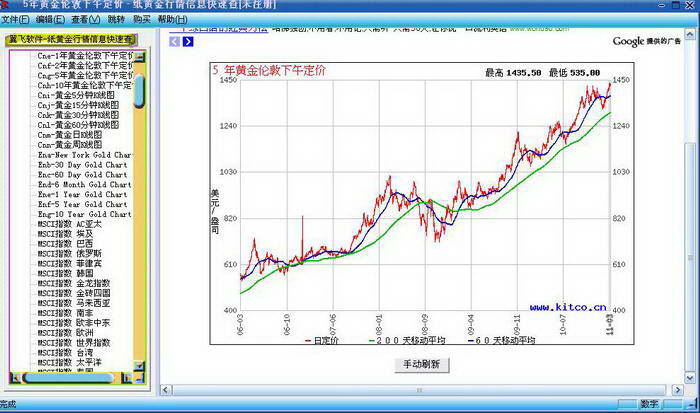Viewport: 700px width, 413px height.
Task: Select MSCI指数 世界指数 item
Action: (74, 343)
